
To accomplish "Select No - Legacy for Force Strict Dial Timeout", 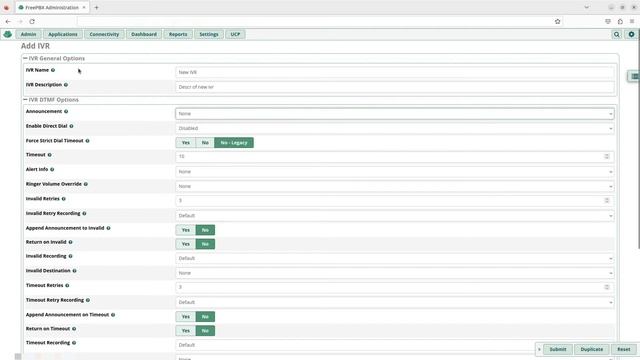I will click(234, 143).
